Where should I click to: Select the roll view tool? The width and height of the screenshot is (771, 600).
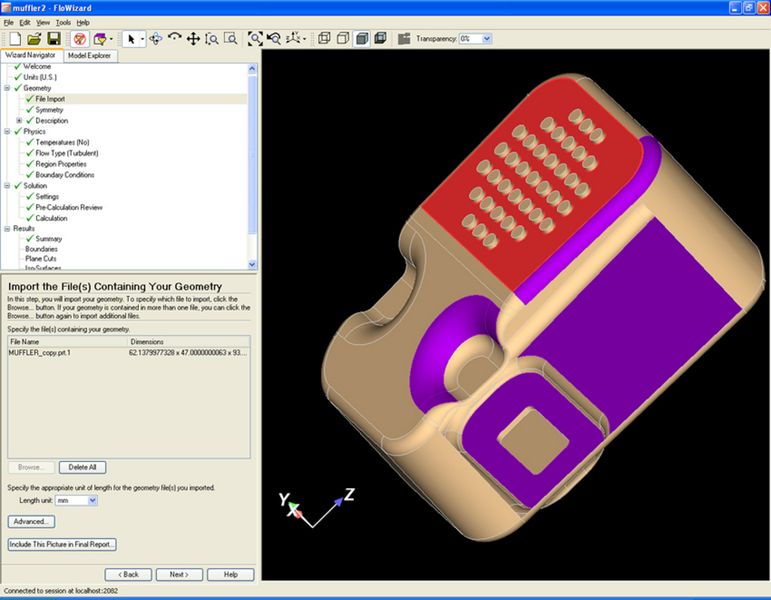pyautogui.click(x=175, y=38)
